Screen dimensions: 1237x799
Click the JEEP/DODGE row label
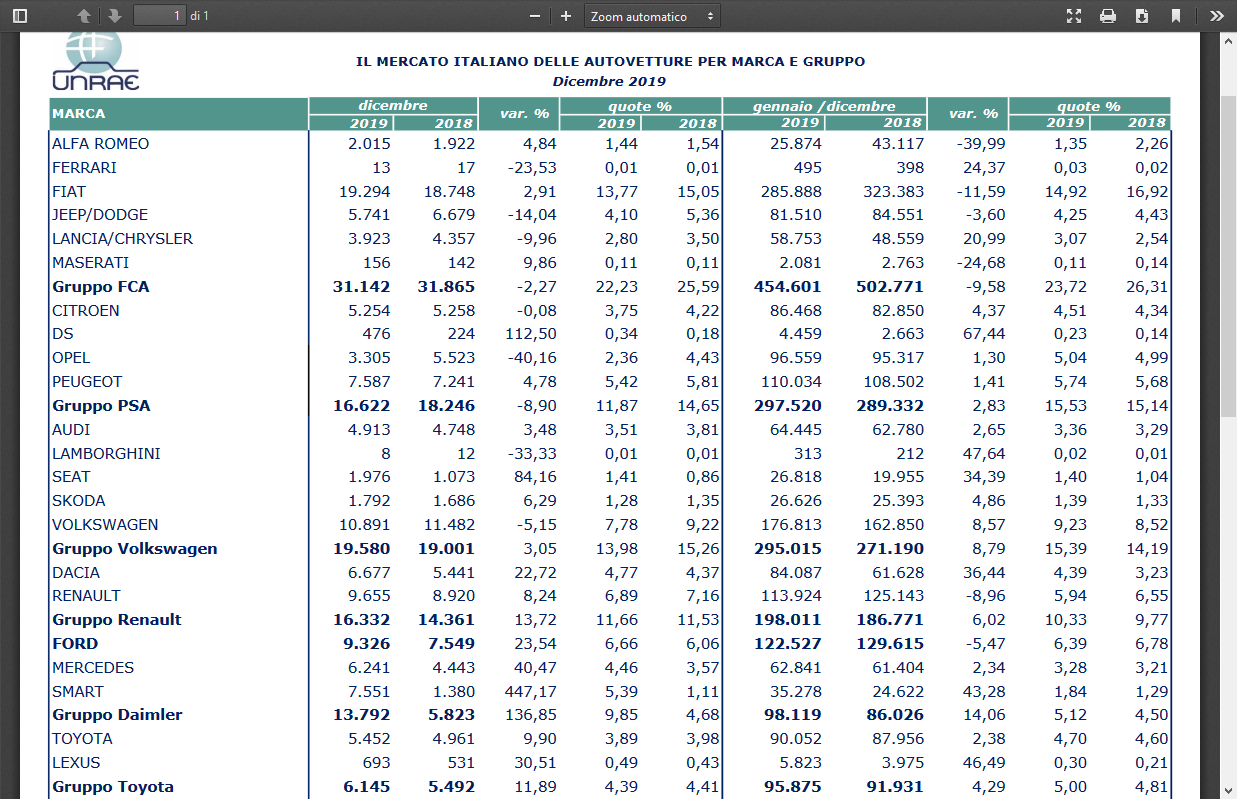100,215
